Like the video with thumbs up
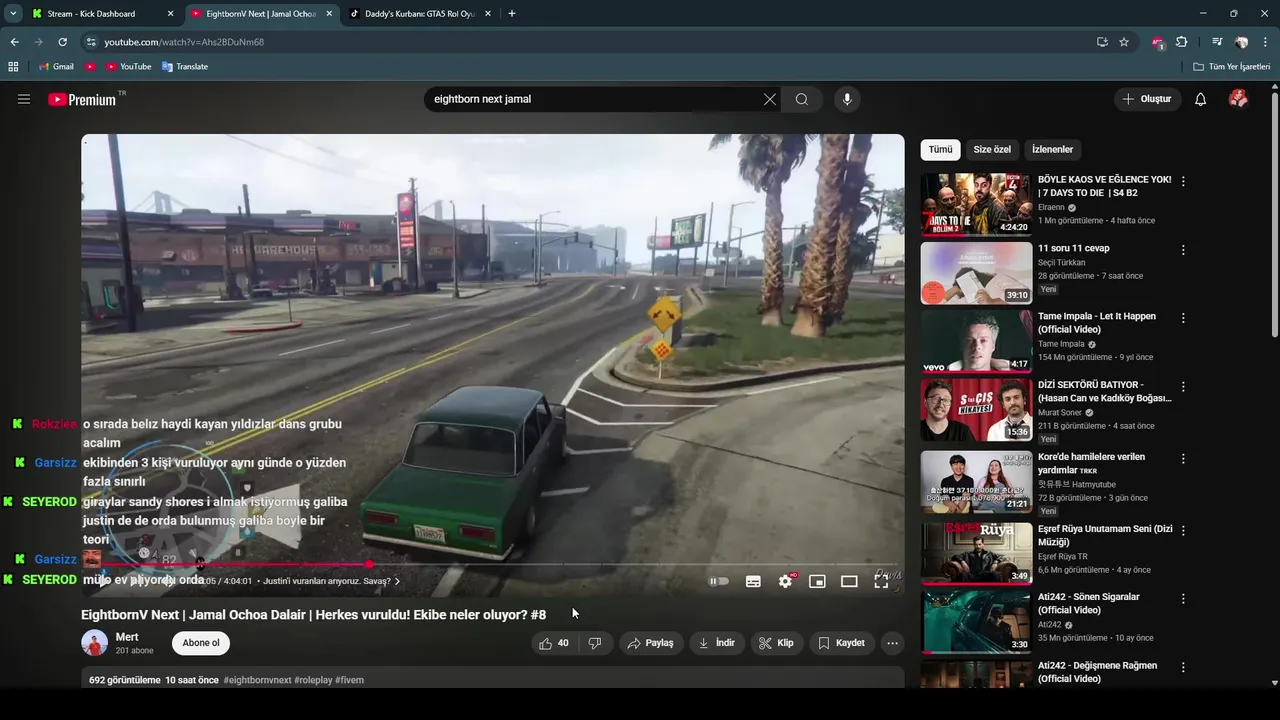This screenshot has height=720, width=1280. pyautogui.click(x=553, y=643)
